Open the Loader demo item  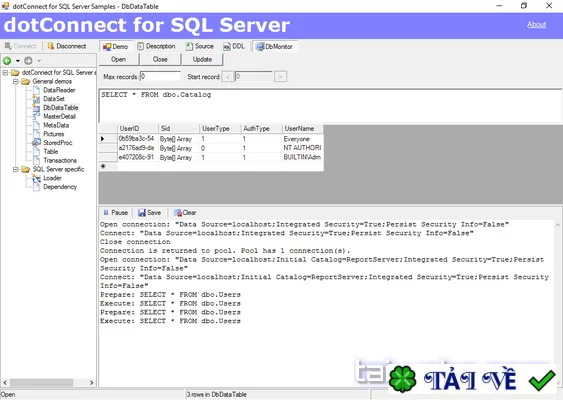coord(52,178)
